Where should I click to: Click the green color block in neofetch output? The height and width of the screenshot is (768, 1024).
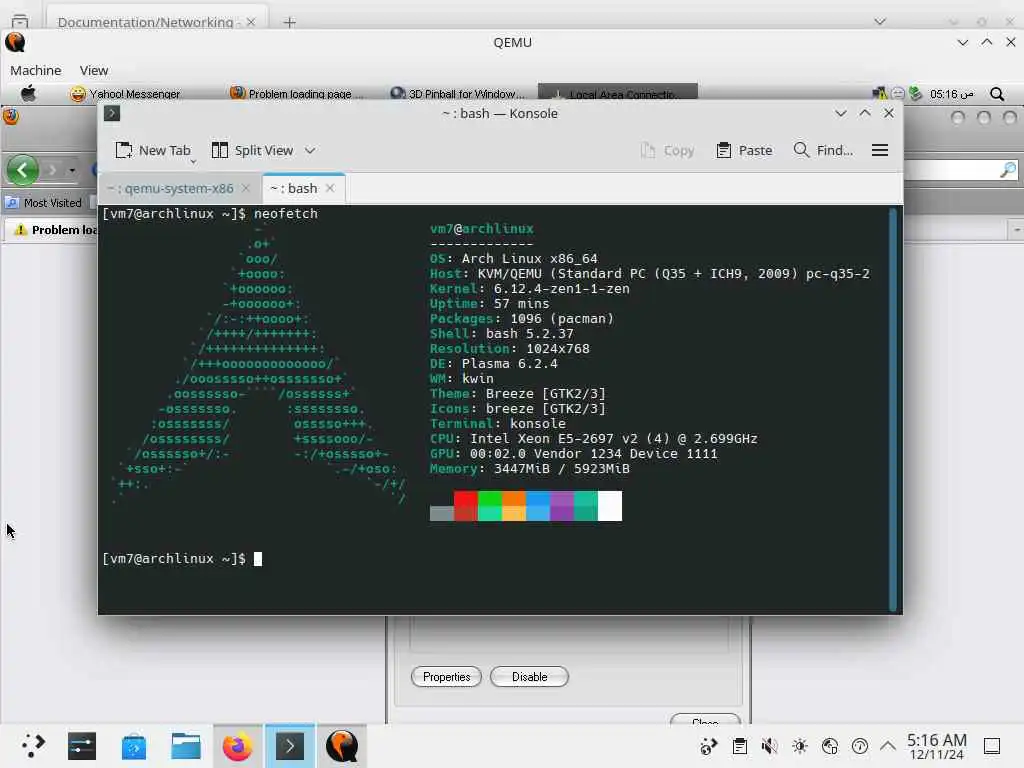point(490,506)
